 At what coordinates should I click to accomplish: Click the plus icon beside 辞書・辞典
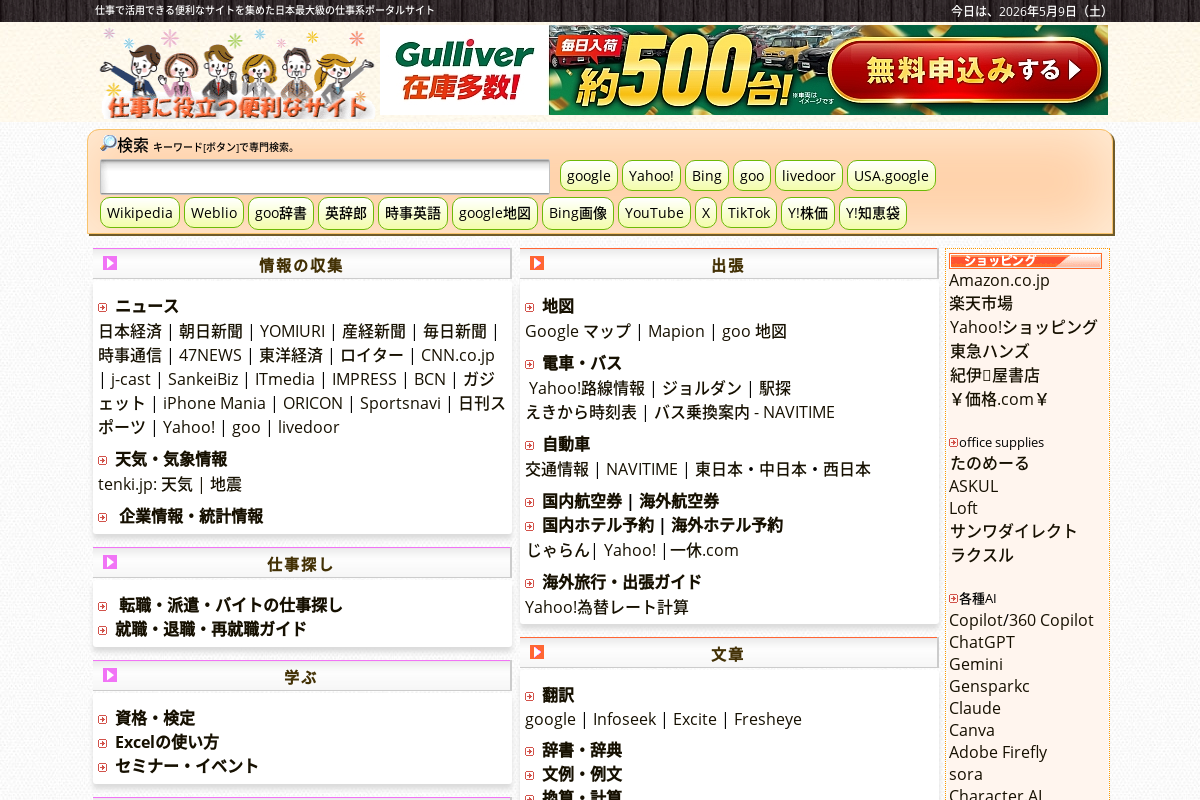(529, 752)
